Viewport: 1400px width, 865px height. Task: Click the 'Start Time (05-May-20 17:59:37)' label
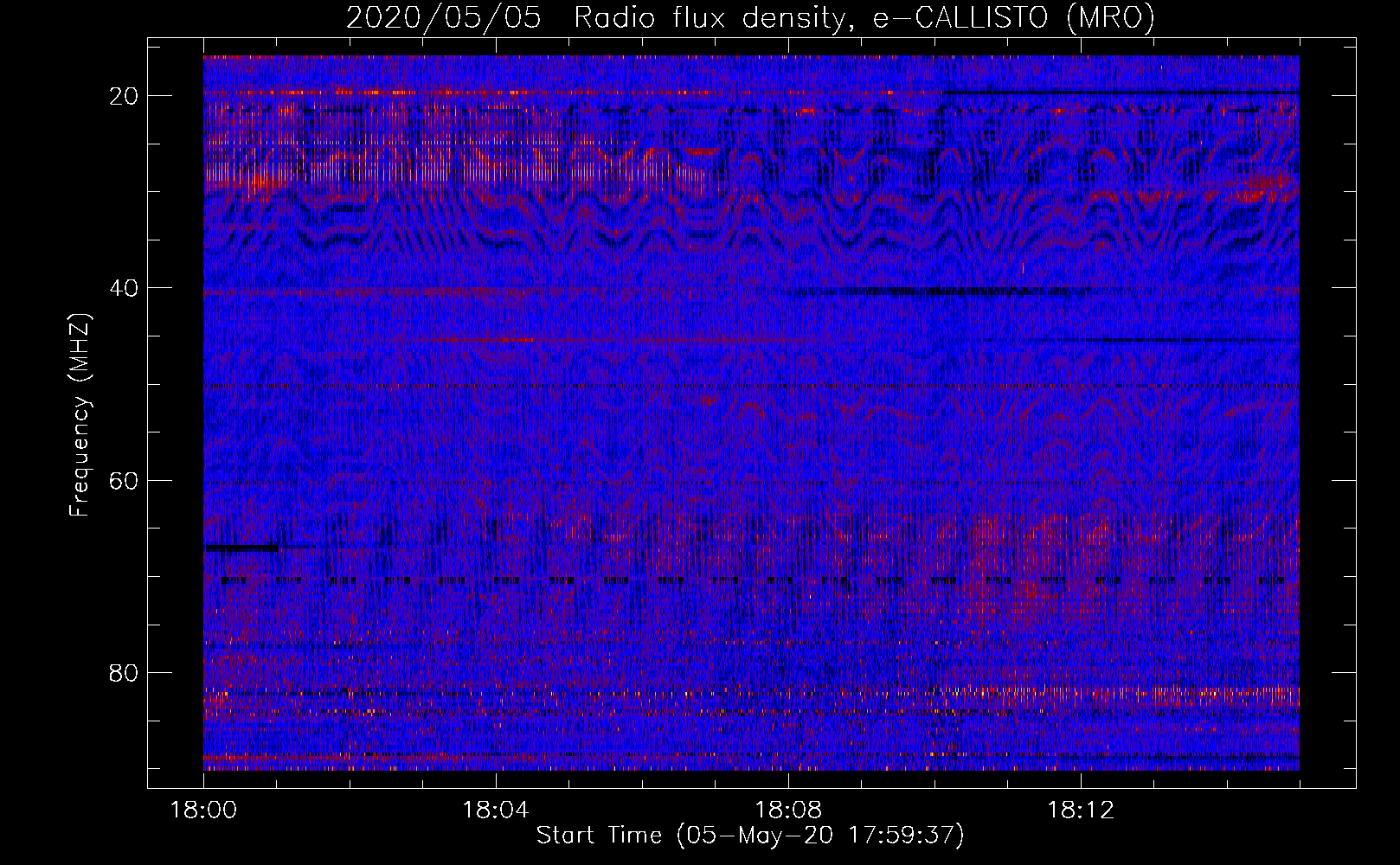(x=750, y=836)
